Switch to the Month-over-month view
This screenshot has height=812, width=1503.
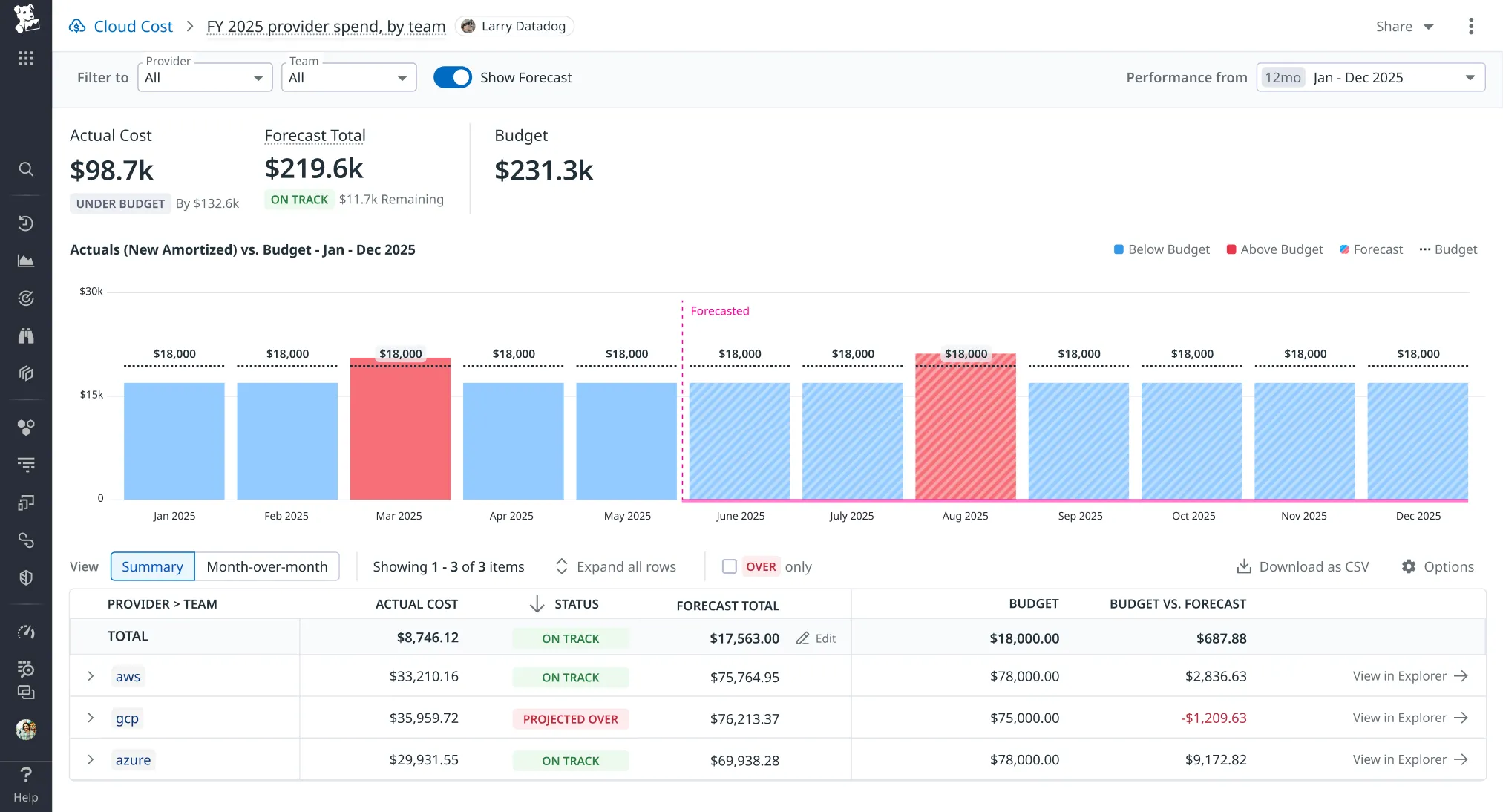coord(267,566)
